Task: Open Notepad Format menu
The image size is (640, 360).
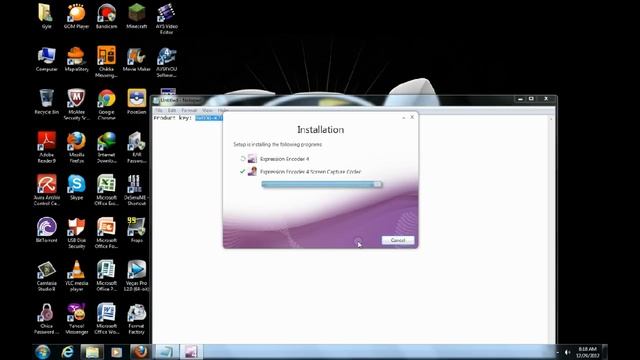Action: click(x=189, y=110)
